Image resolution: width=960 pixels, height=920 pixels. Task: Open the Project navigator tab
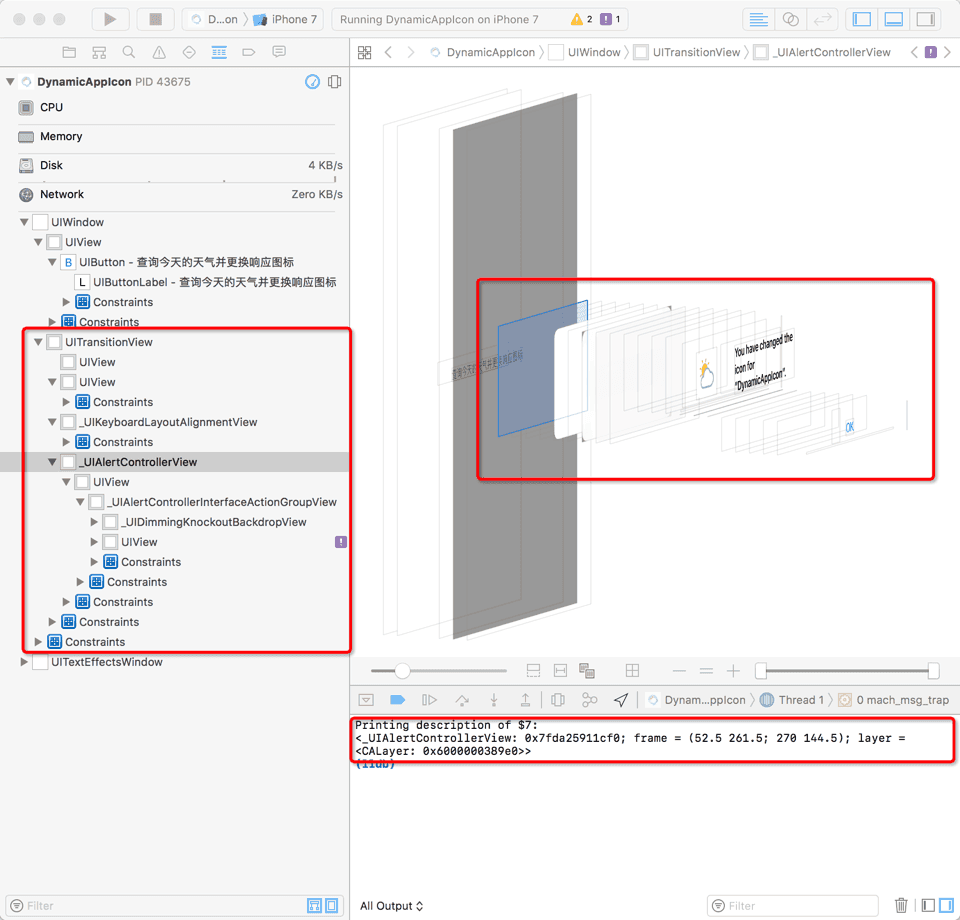(69, 52)
